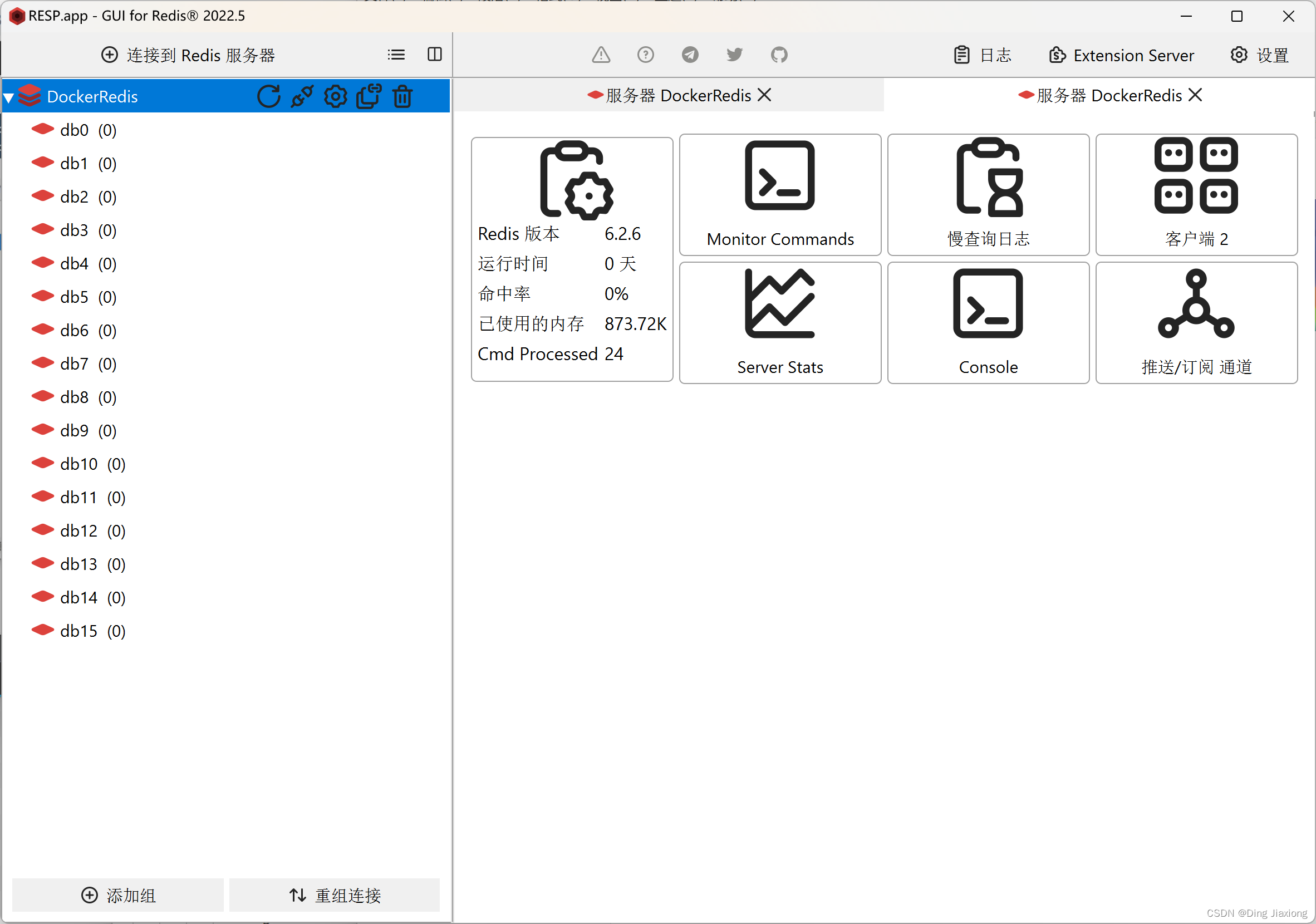Select database db3
1316x924 pixels.
click(x=226, y=230)
